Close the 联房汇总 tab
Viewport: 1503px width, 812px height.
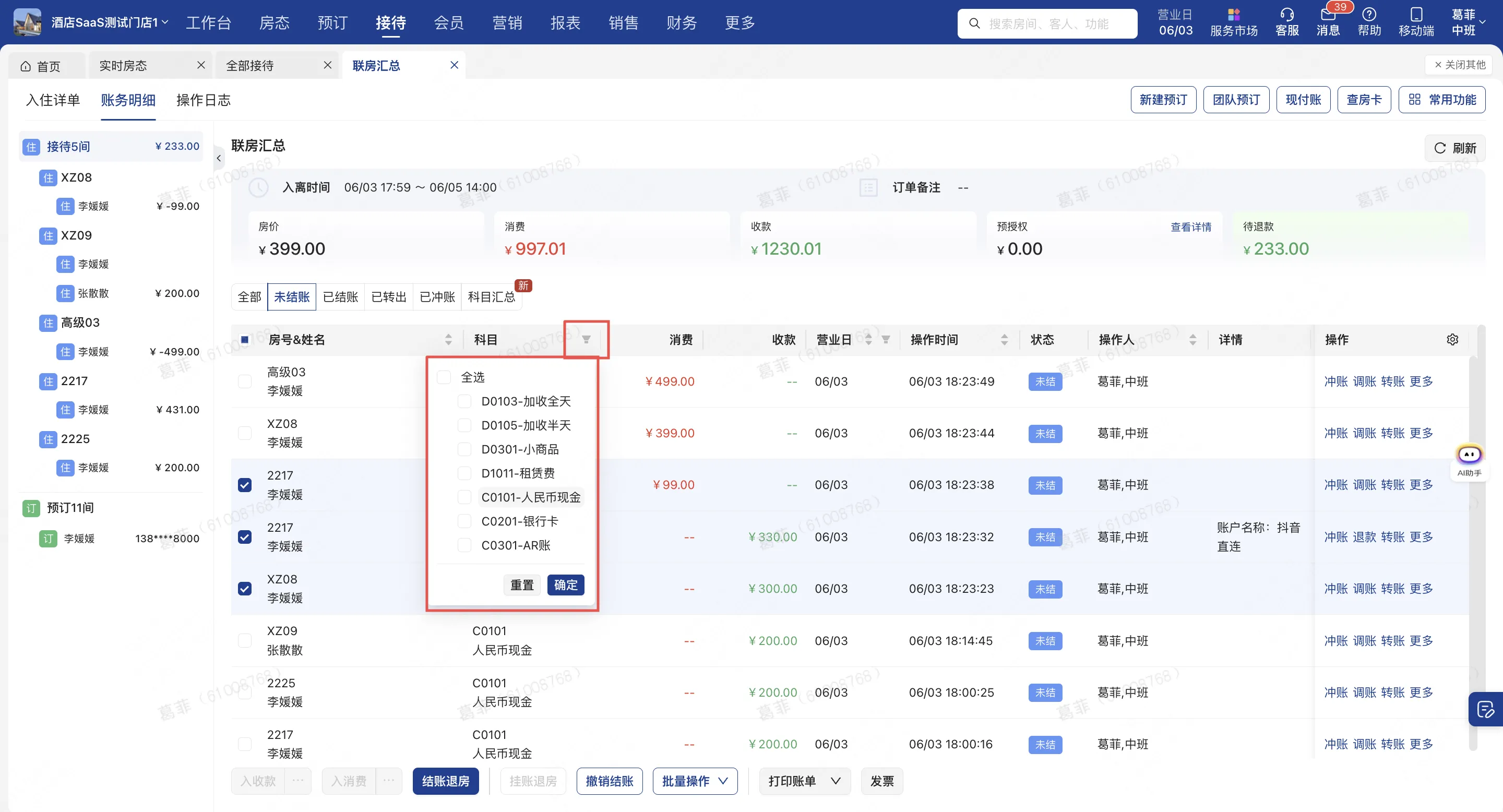coord(454,65)
